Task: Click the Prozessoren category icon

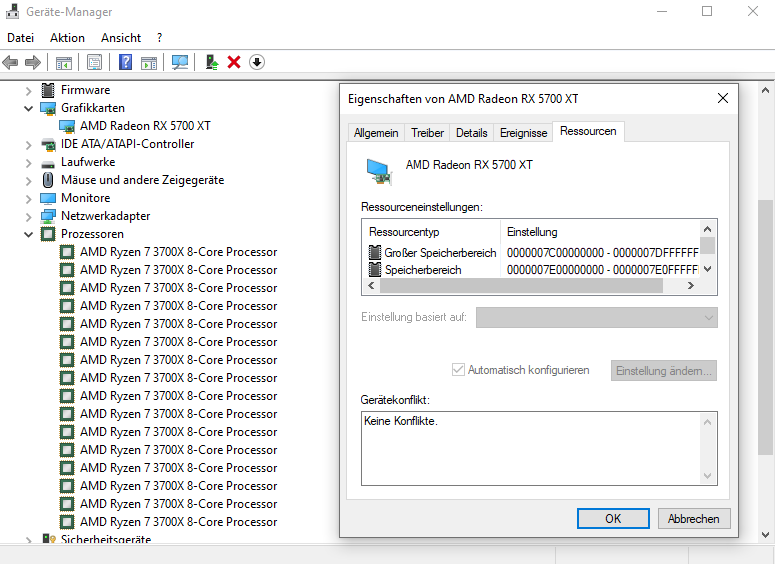Action: coord(48,234)
